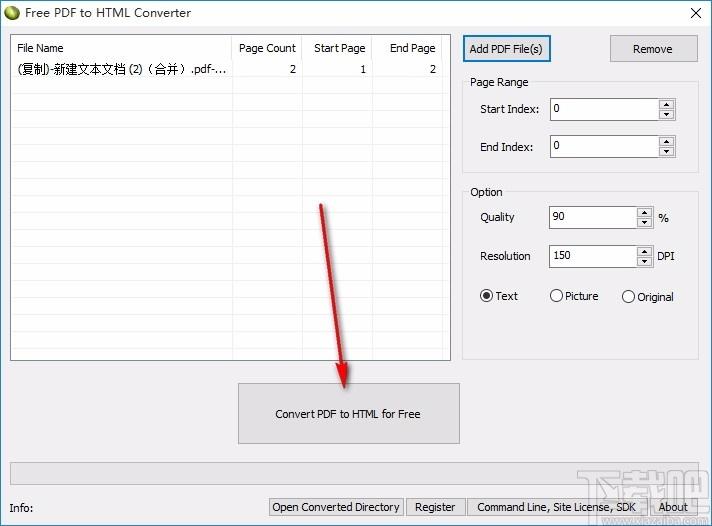712x526 pixels.
Task: Decrease End Index with down arrow
Action: [x=667, y=152]
